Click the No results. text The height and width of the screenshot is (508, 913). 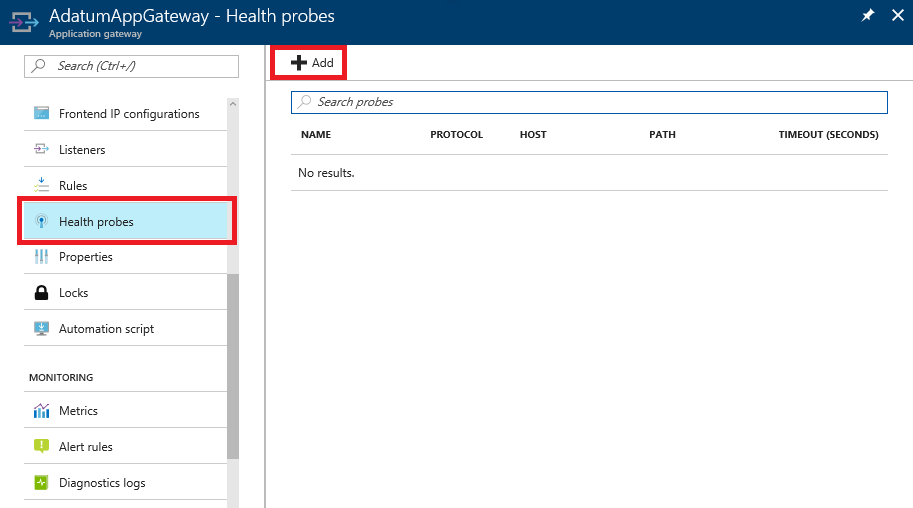pyautogui.click(x=326, y=173)
